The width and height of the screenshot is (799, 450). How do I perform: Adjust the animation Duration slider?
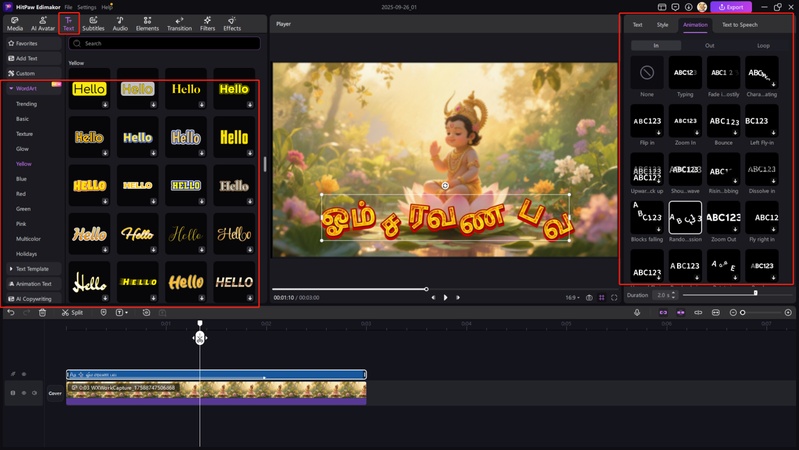click(x=755, y=294)
